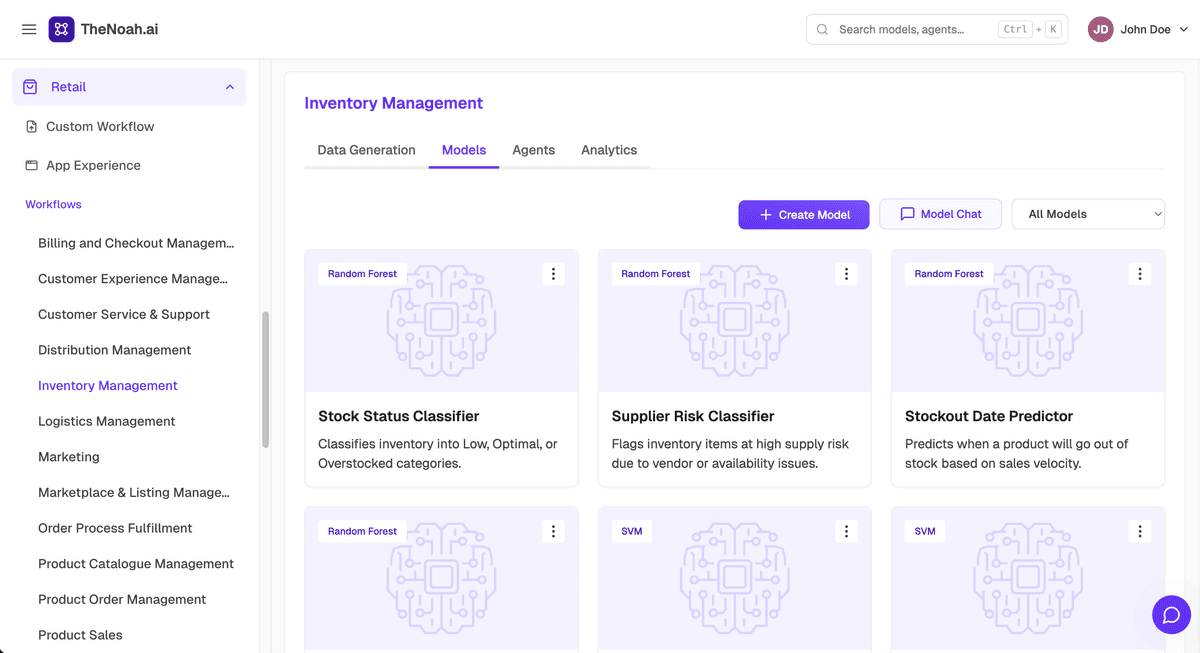This screenshot has height=653, width=1200.
Task: Click the Workflows section label
Action: pos(54,204)
